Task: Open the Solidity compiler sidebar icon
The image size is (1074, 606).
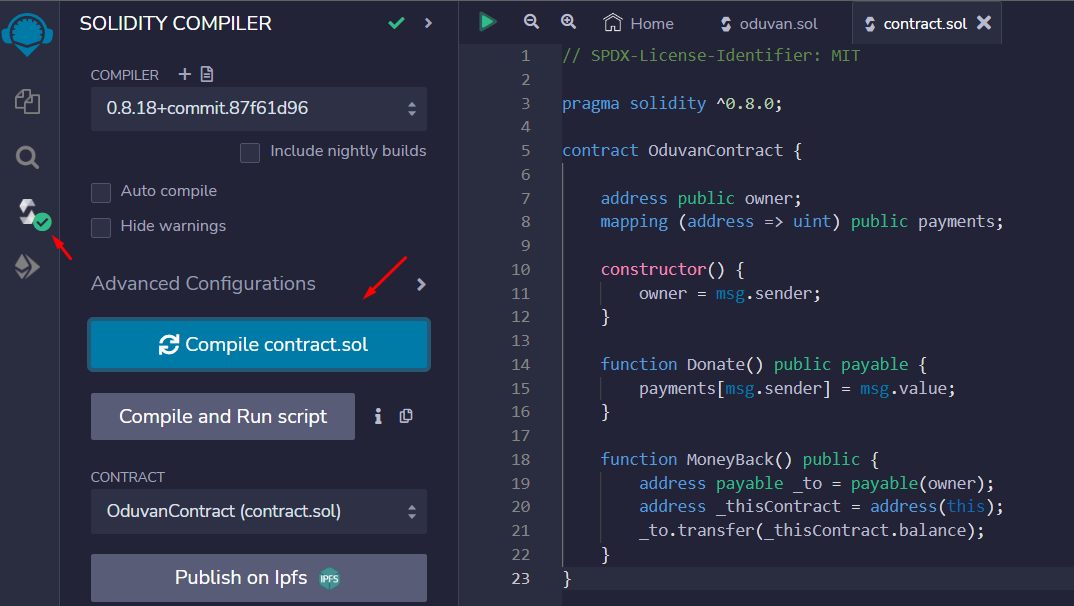Action: (27, 211)
